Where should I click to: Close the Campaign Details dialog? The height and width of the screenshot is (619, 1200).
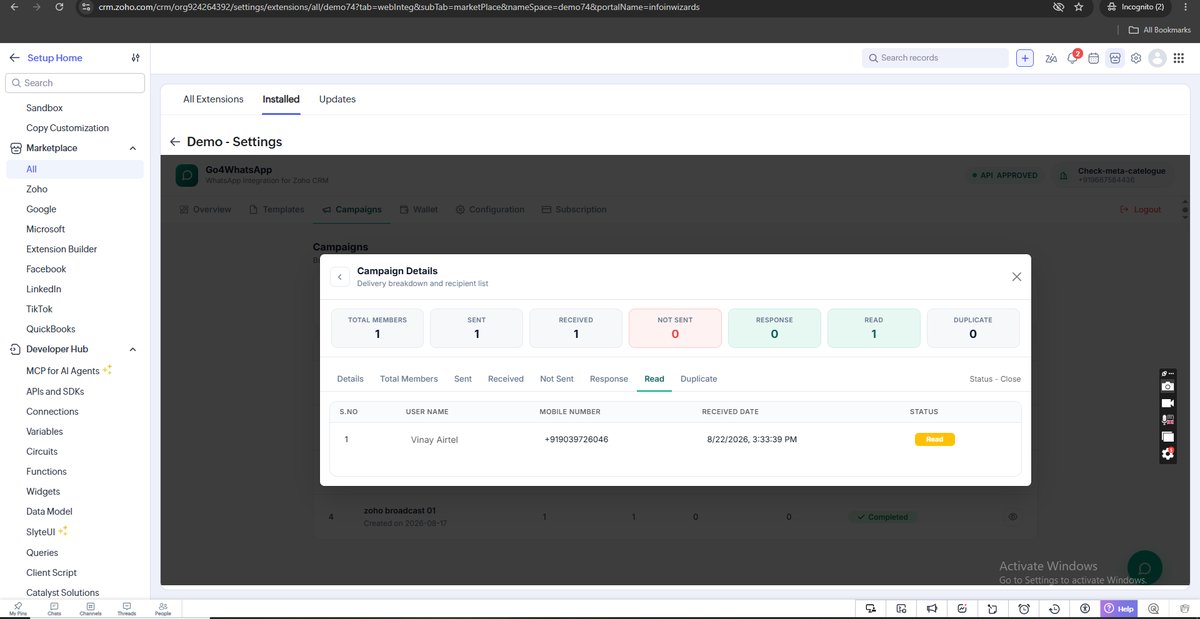1016,277
